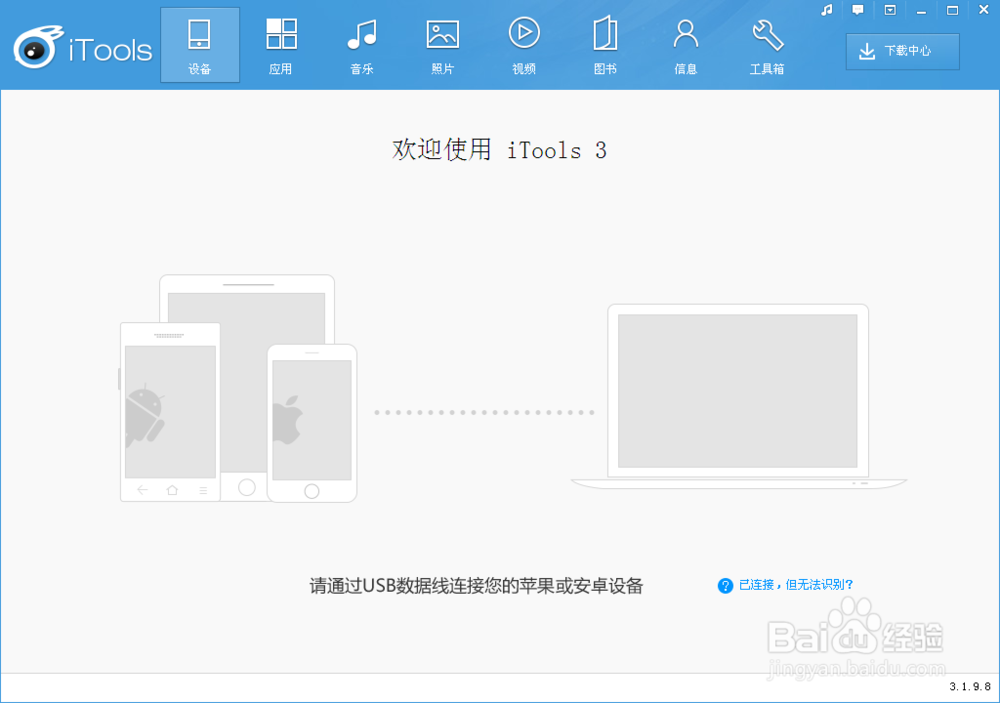Screen dimensions: 1000x703
Task: Switch to the 应用 (Apps) tab
Action: (281, 45)
